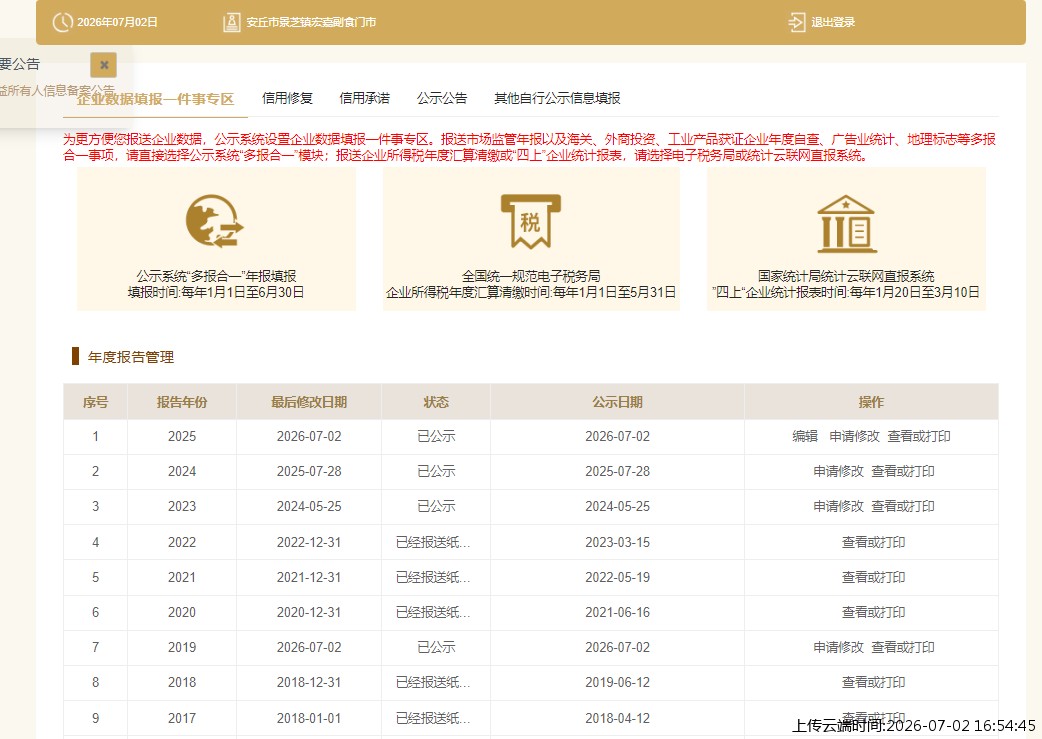Click the 最后修改日期 column header
The height and width of the screenshot is (739, 1042).
click(309, 402)
